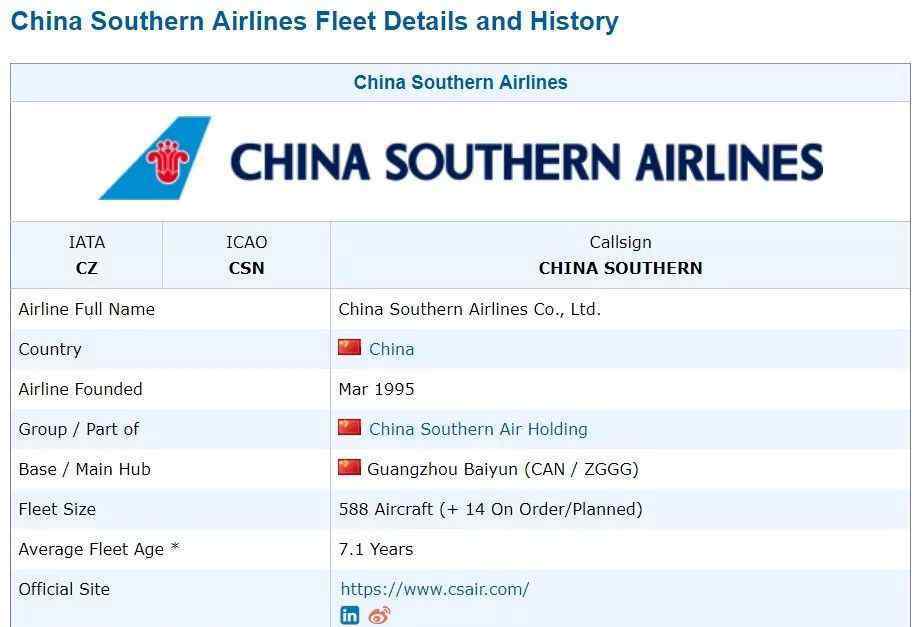Open the LinkedIn icon link

point(350,615)
